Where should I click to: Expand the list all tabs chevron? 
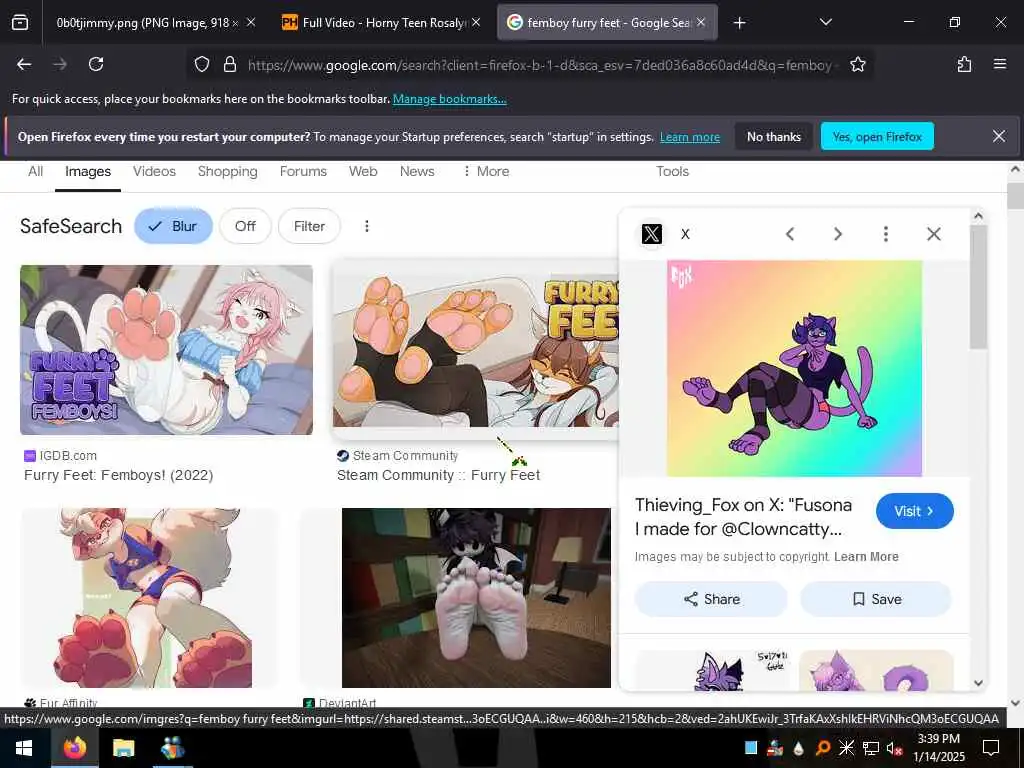tap(825, 23)
